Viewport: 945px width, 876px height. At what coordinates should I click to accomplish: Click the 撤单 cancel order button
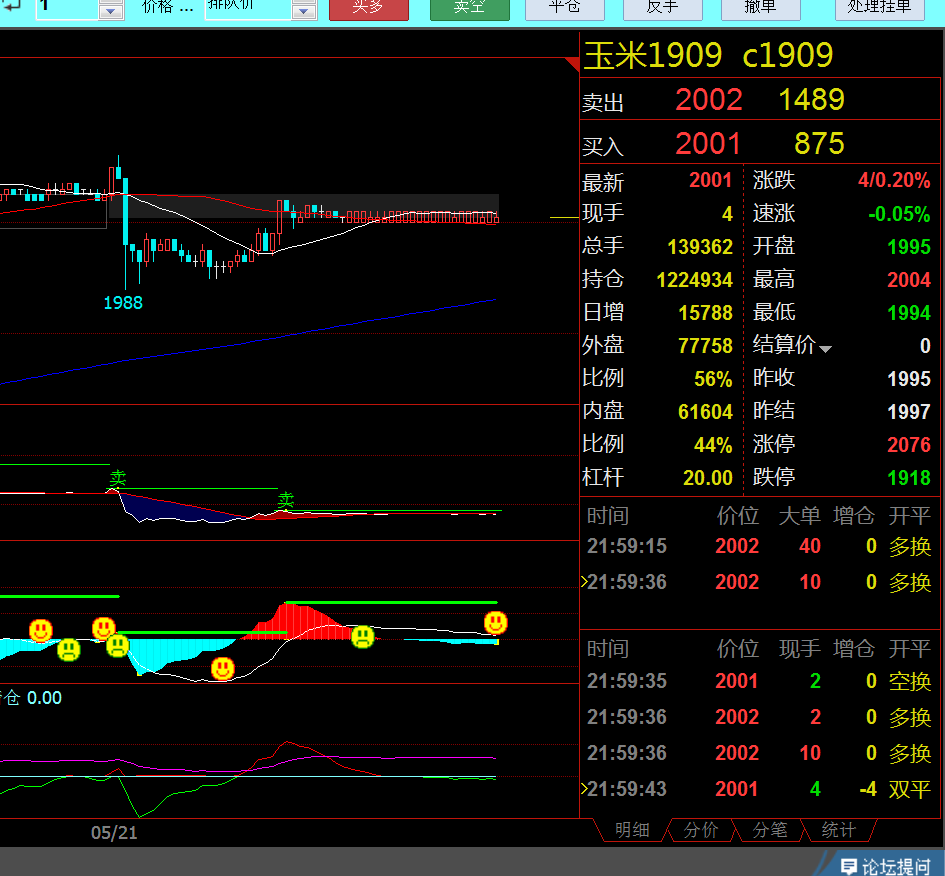coord(761,8)
